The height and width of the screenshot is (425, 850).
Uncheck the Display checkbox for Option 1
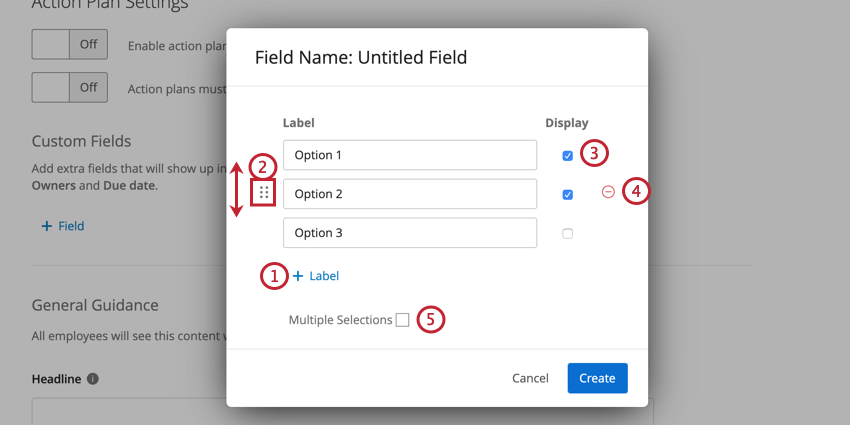coord(568,156)
